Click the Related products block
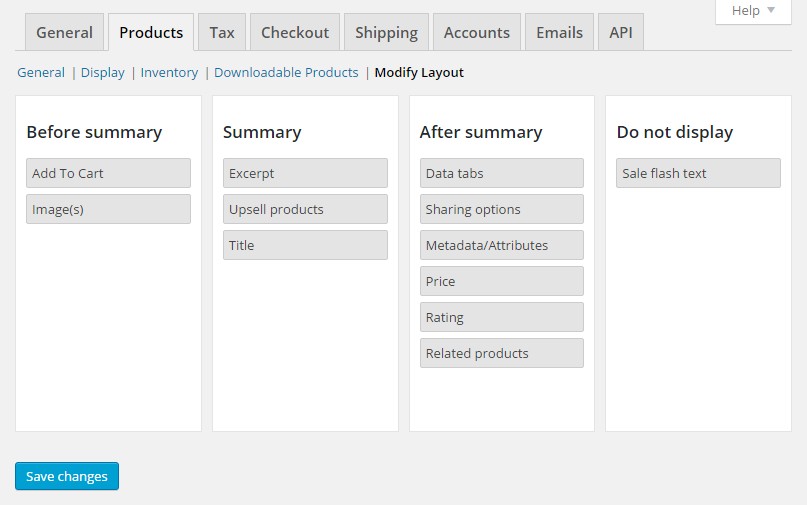Image resolution: width=807 pixels, height=505 pixels. pyautogui.click(x=501, y=353)
